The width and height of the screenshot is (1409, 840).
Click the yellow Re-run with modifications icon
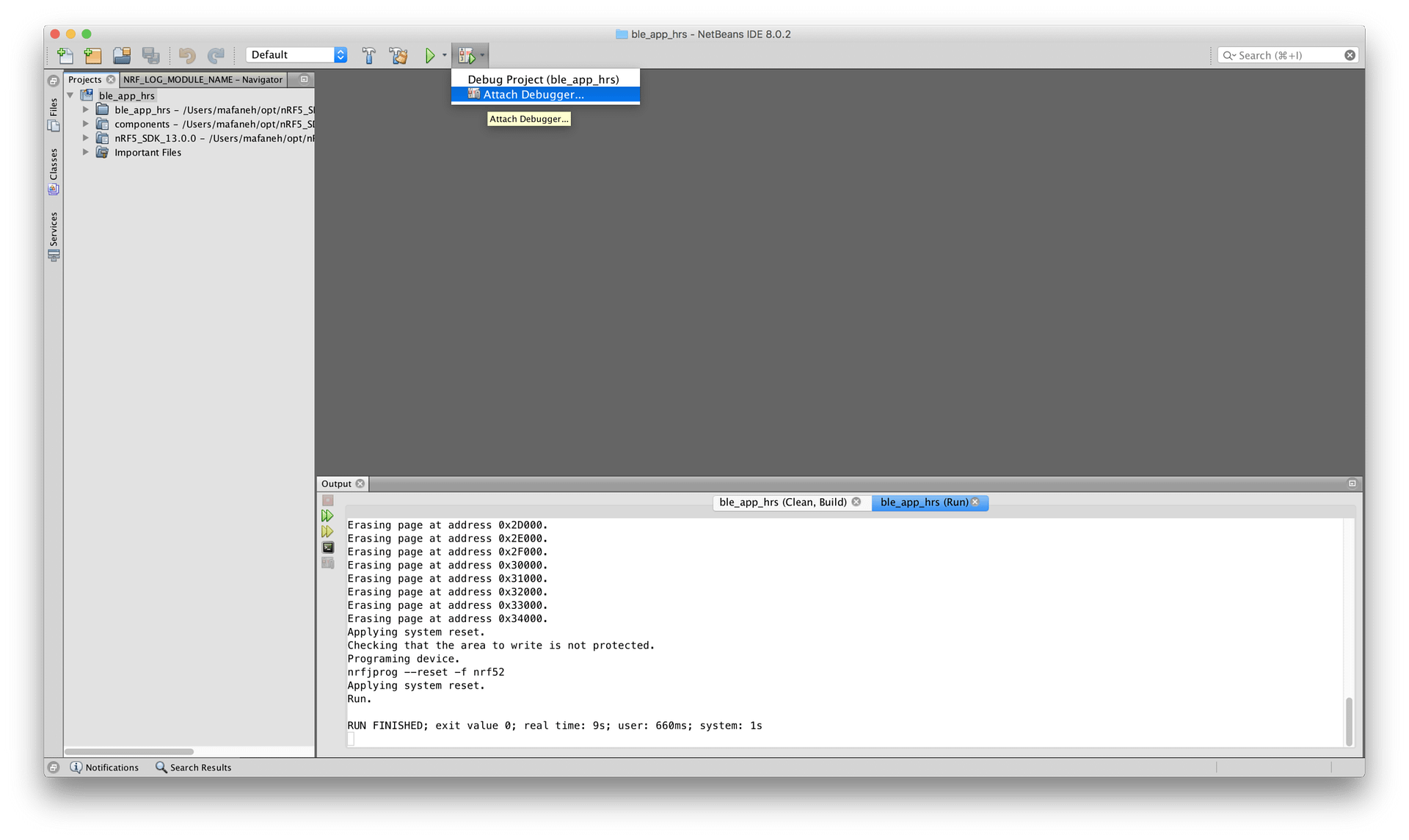[x=328, y=531]
